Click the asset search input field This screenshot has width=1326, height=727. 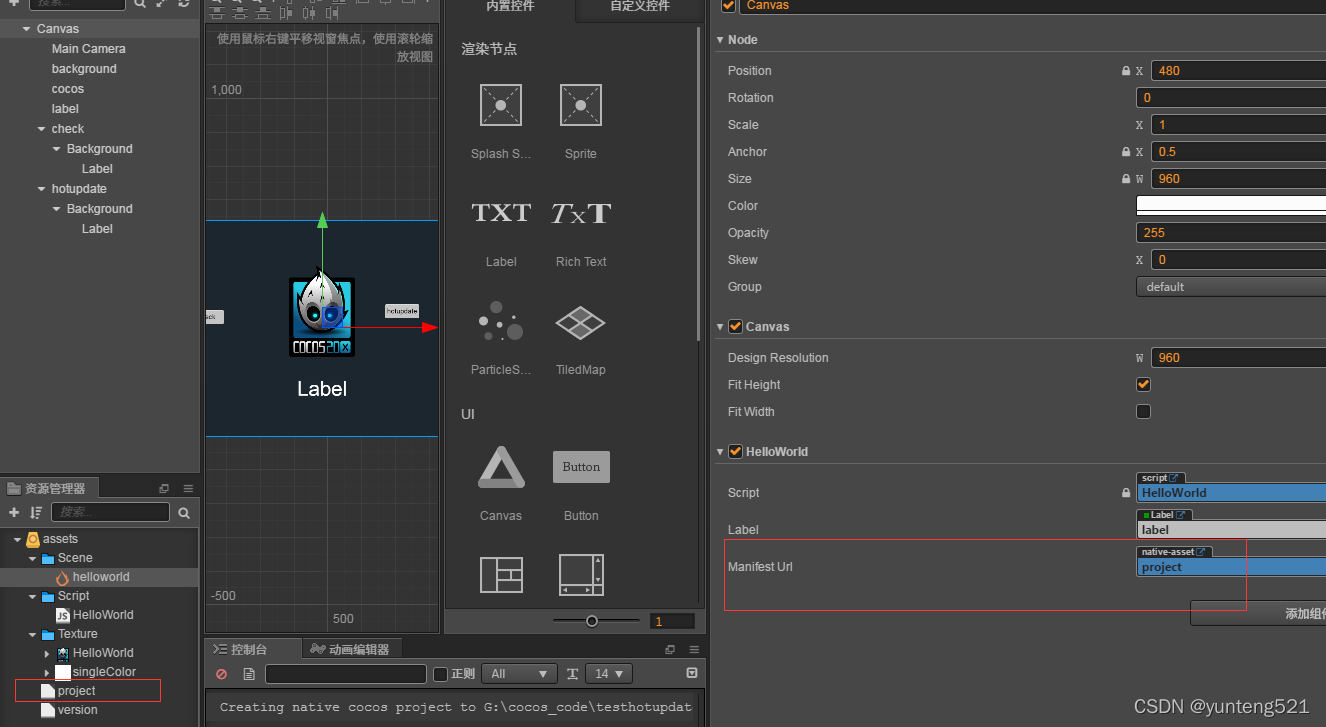110,512
